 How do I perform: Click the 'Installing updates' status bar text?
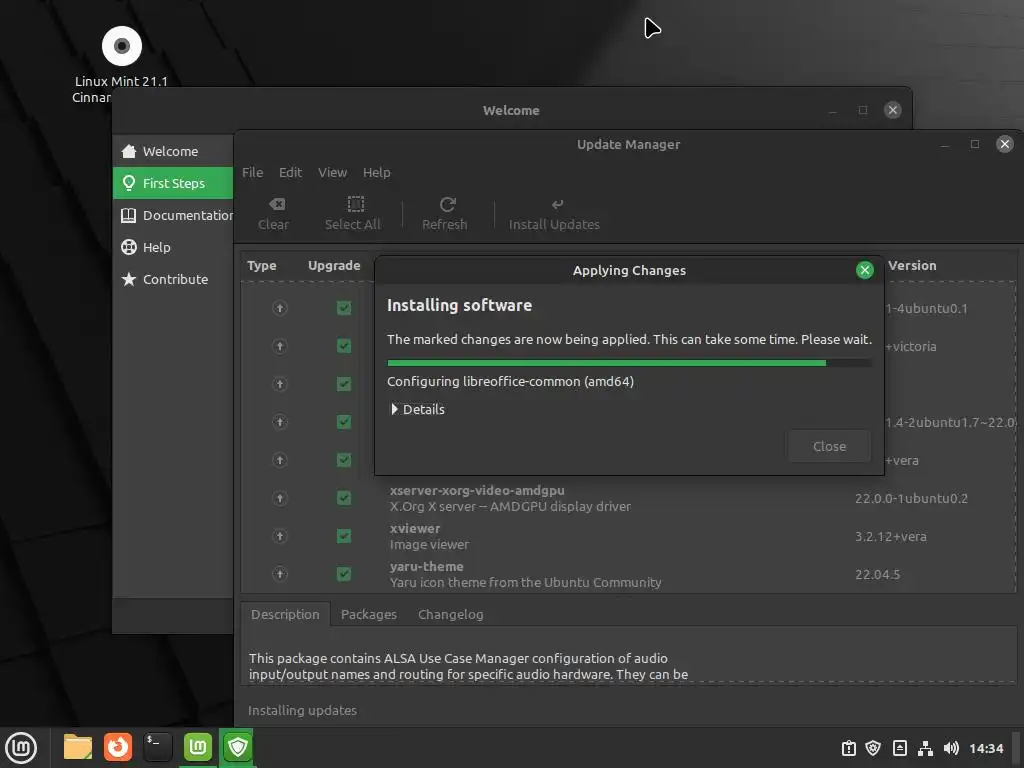[302, 711]
